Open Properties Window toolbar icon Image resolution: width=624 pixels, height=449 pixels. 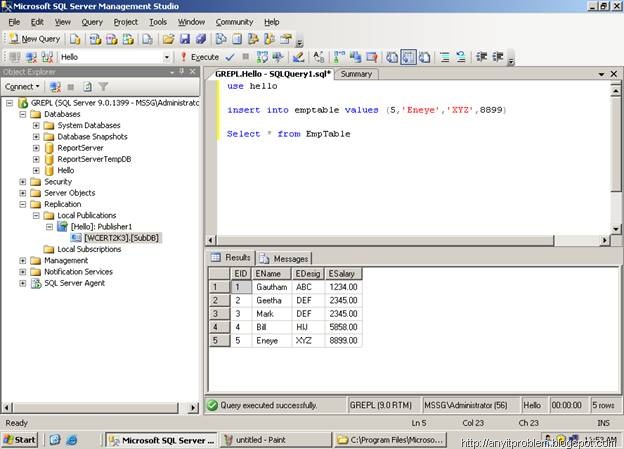286,39
